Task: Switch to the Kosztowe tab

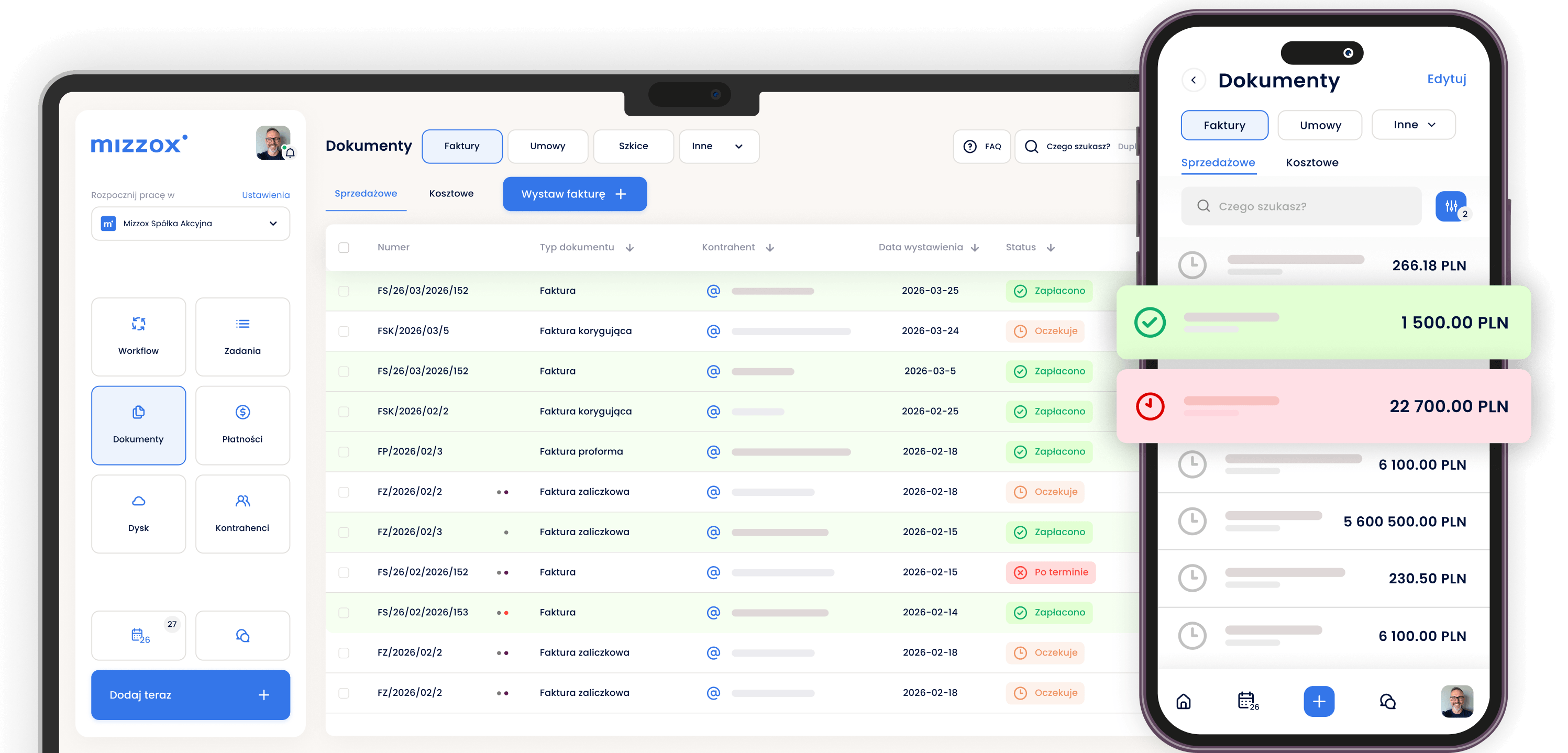Action: [x=451, y=193]
